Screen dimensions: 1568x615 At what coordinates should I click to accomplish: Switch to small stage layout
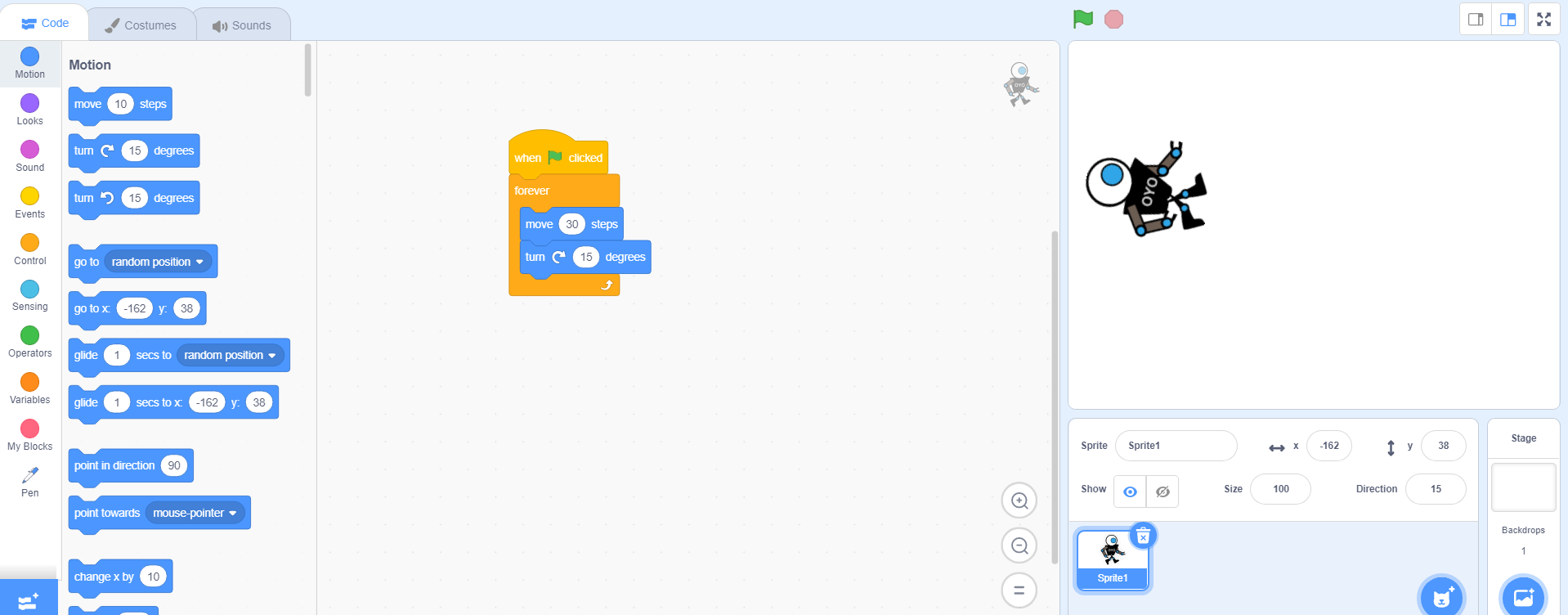coord(1476,20)
